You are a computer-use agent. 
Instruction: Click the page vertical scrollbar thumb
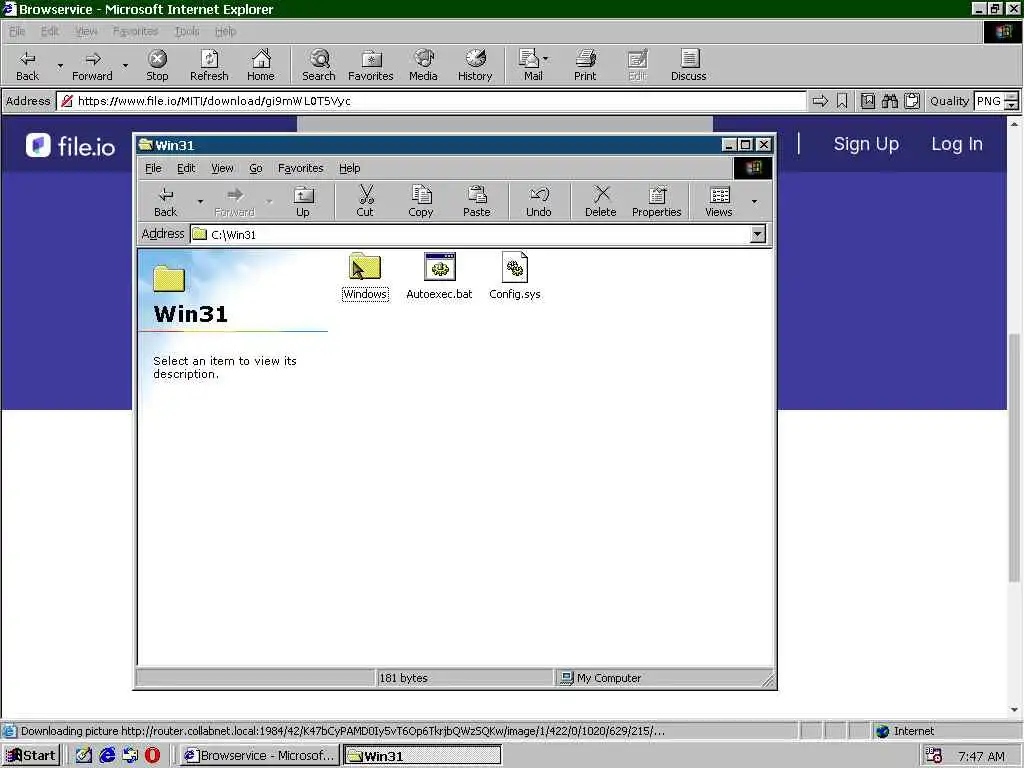[x=1014, y=457]
